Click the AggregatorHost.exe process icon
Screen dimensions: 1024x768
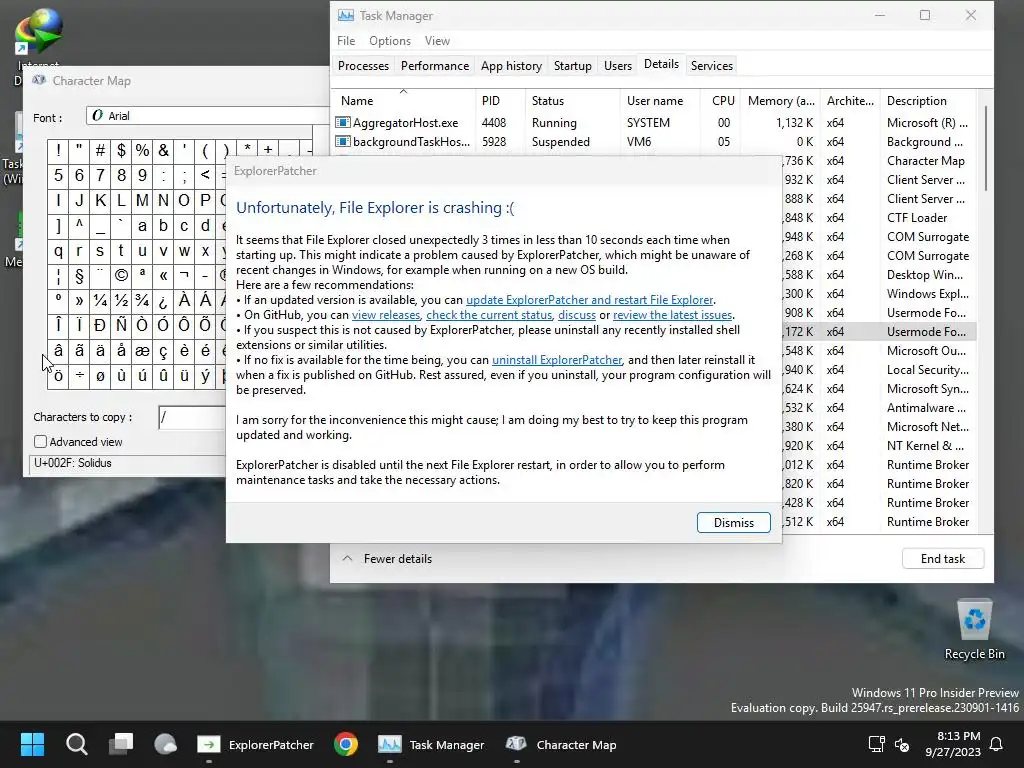point(342,123)
